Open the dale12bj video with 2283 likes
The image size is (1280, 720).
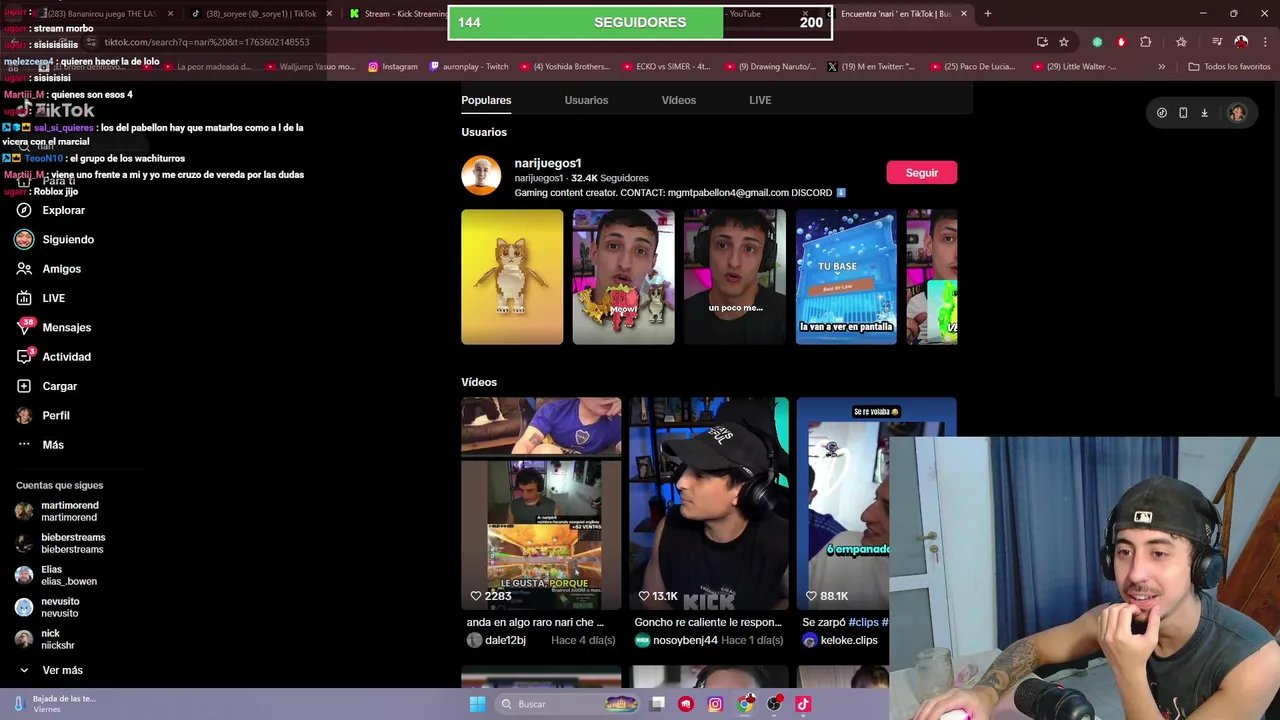pyautogui.click(x=541, y=504)
